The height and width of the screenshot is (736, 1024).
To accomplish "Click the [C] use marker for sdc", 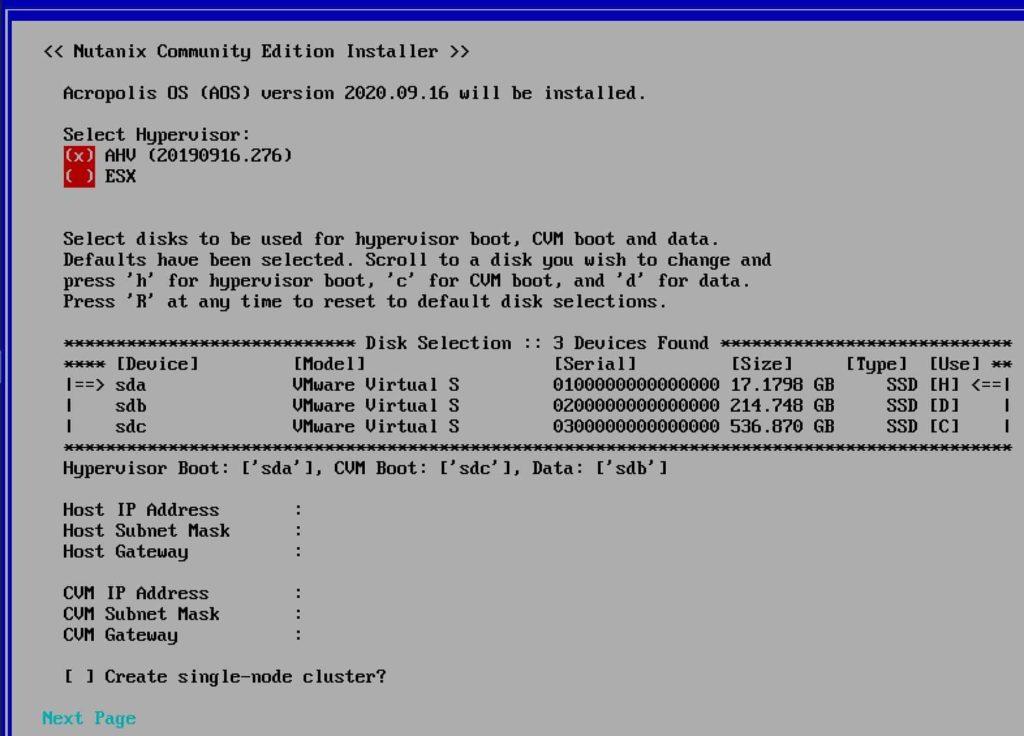I will (944, 427).
